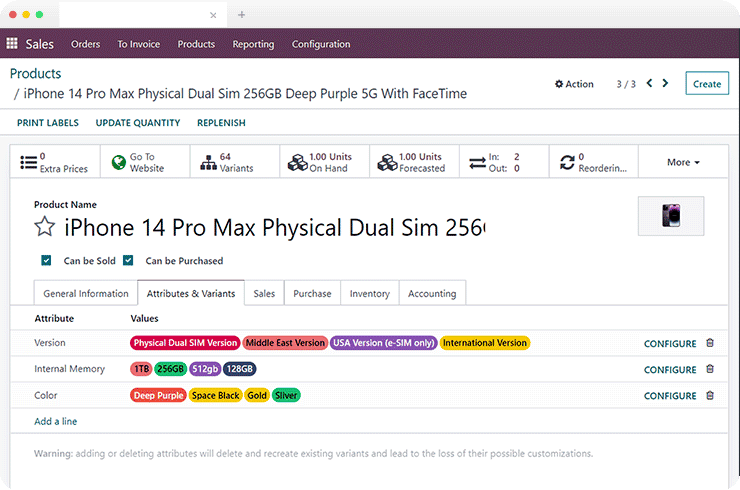This screenshot has height=490, width=740.
Task: Uncheck the Can be Sold checkbox
Action: click(x=46, y=261)
